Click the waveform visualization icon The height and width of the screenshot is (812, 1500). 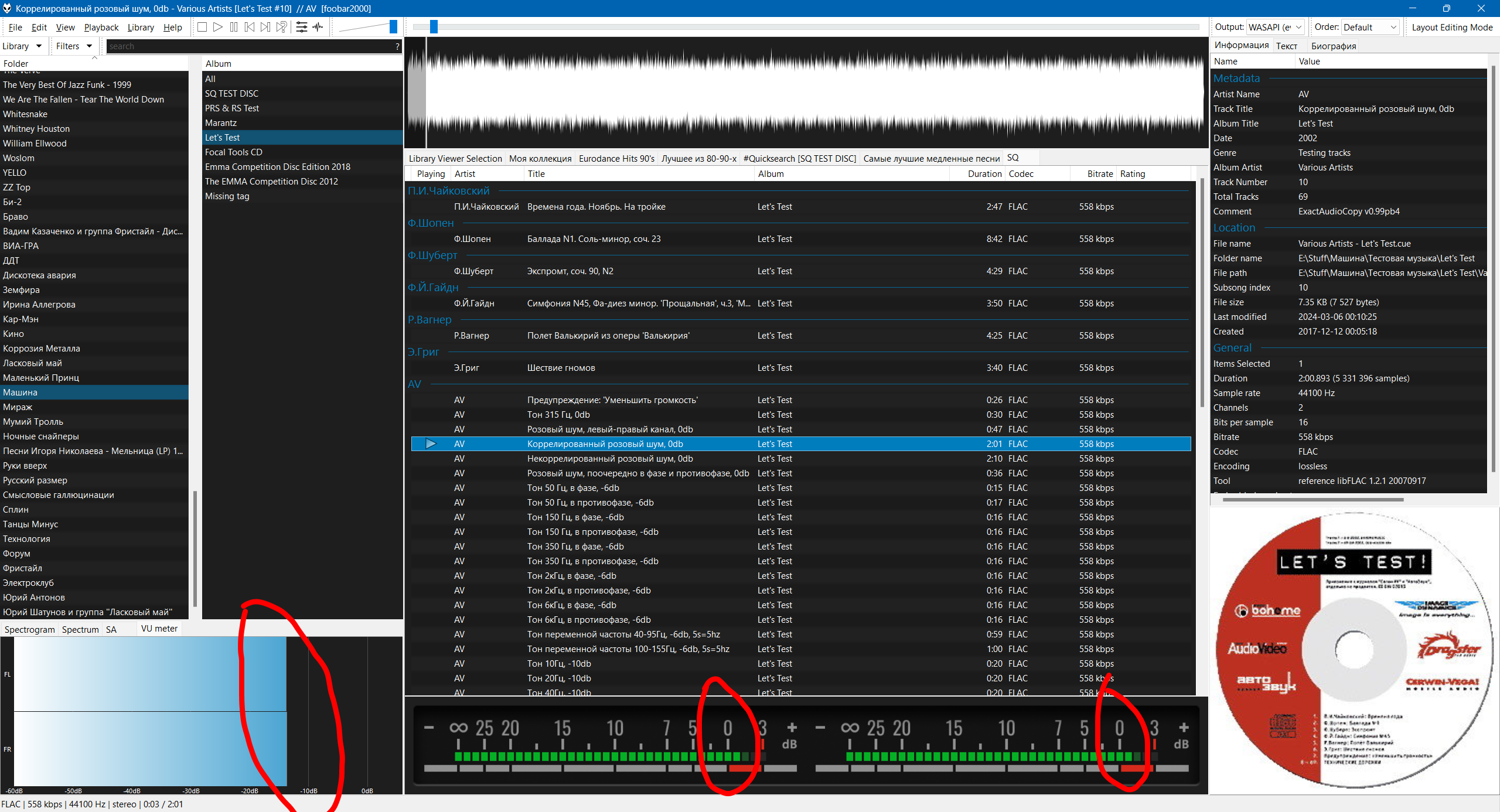click(x=318, y=27)
